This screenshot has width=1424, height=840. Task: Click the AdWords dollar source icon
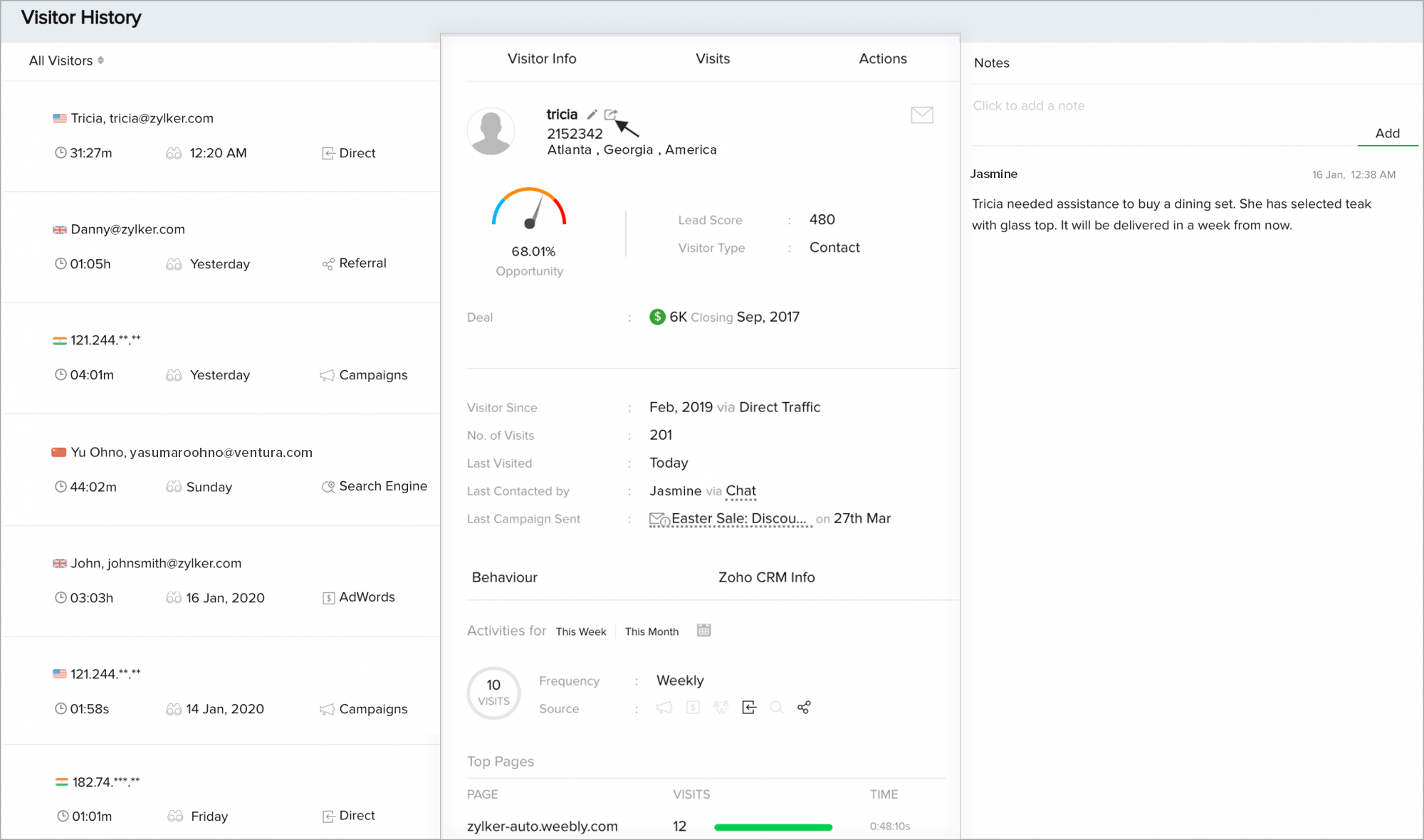(x=693, y=708)
